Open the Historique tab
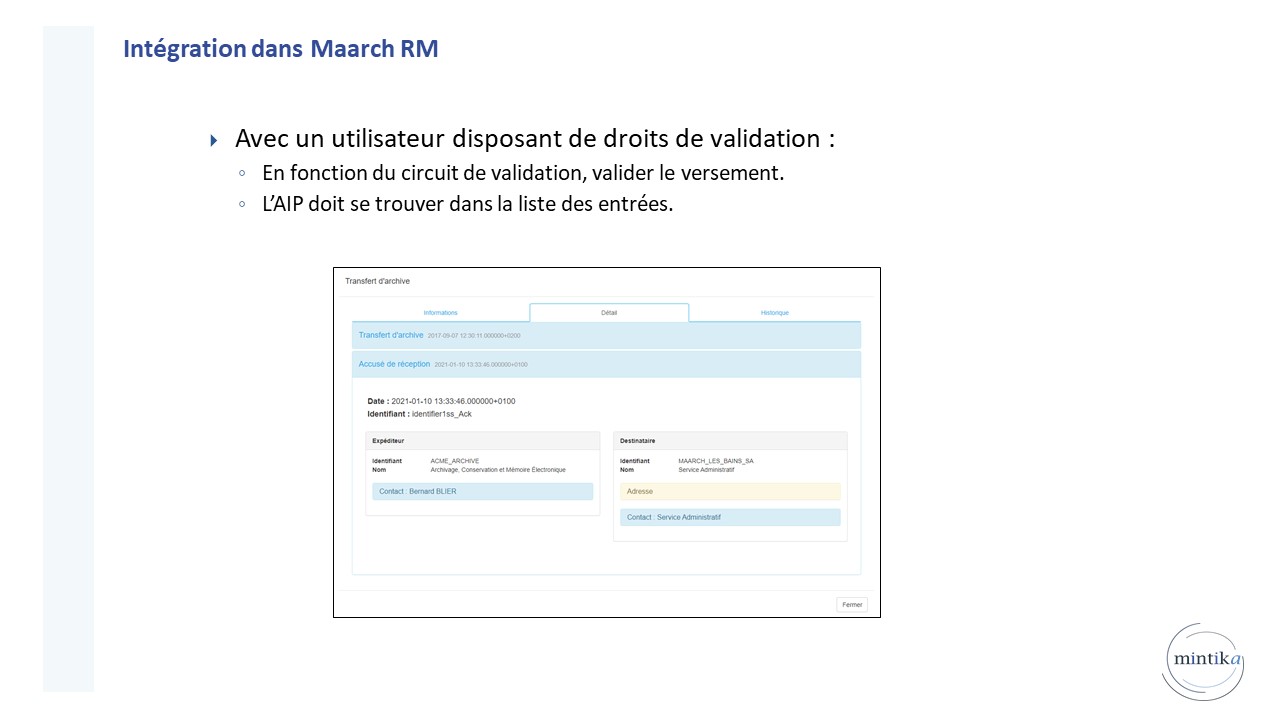Screen dimensions: 1280x720 coord(774,313)
